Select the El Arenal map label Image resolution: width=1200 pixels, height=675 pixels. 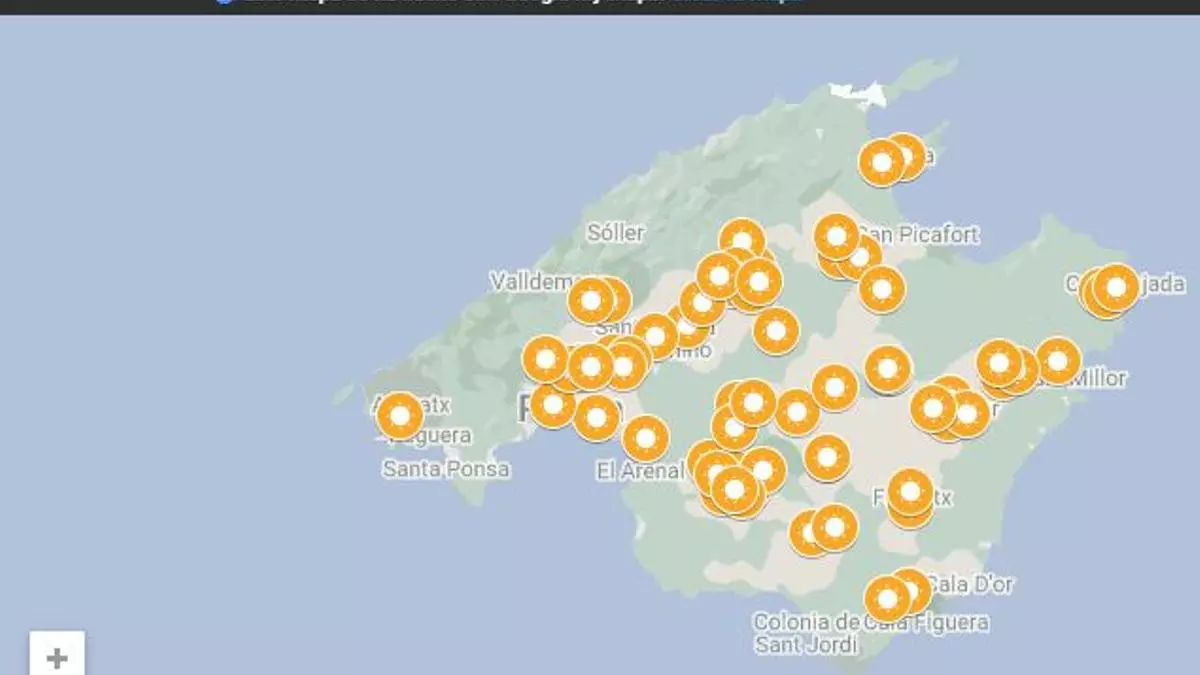638,470
